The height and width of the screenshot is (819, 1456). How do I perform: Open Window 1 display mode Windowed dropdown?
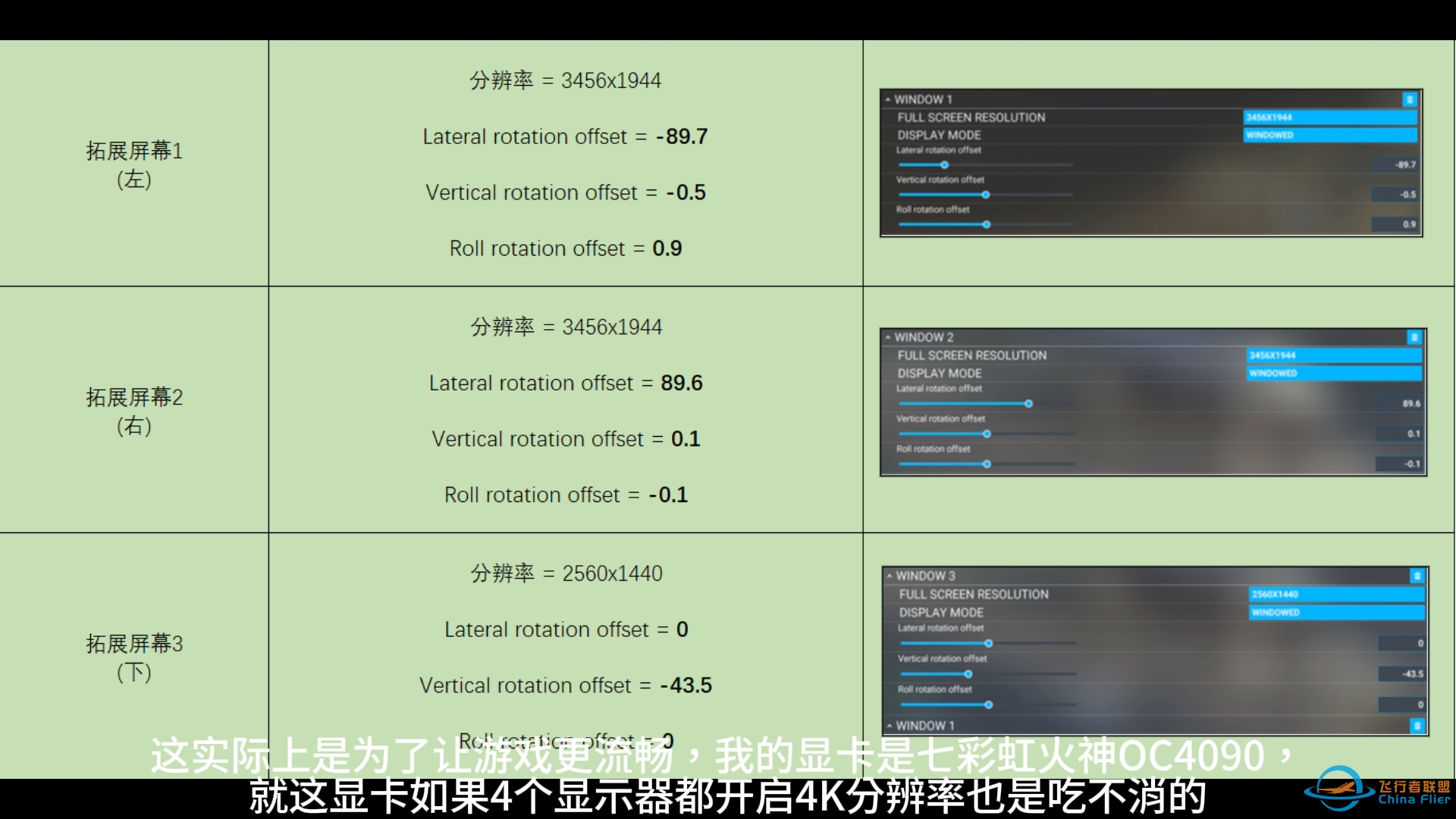[1330, 135]
